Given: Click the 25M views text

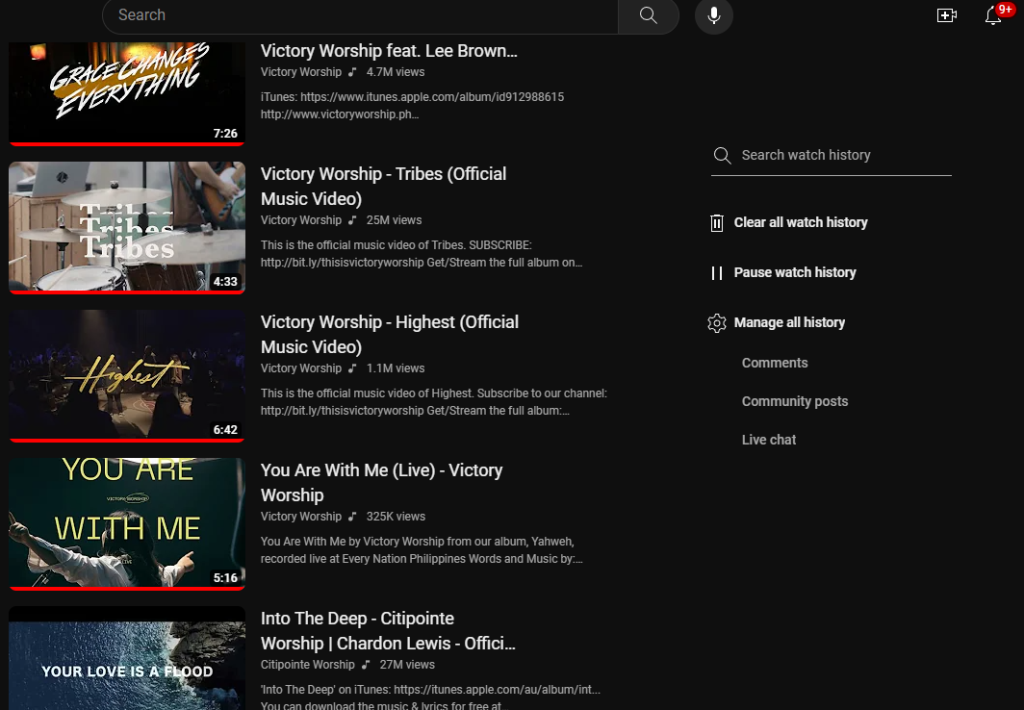Looking at the screenshot, I should 394,220.
